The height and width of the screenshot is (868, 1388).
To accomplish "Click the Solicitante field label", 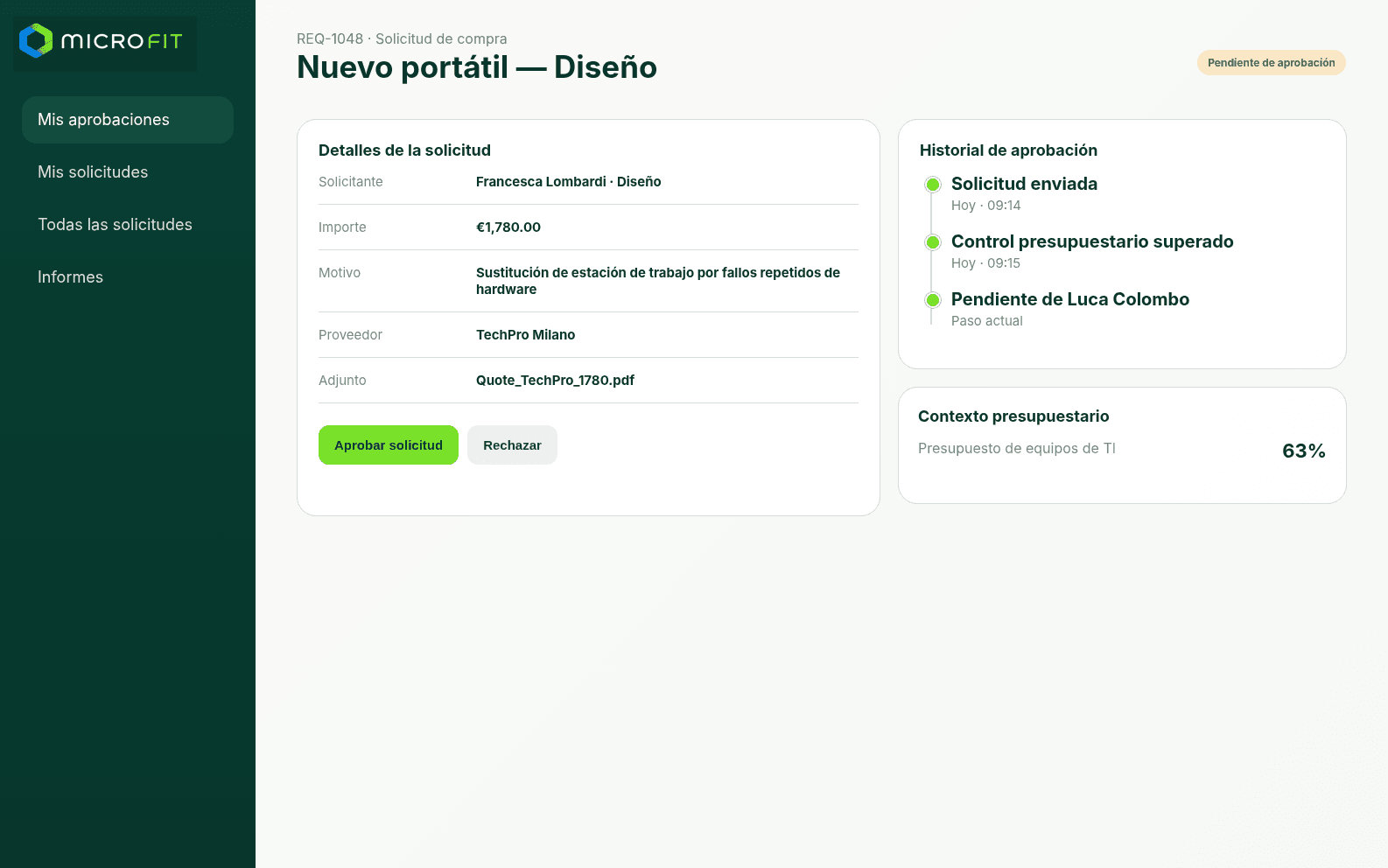I will click(x=351, y=182).
